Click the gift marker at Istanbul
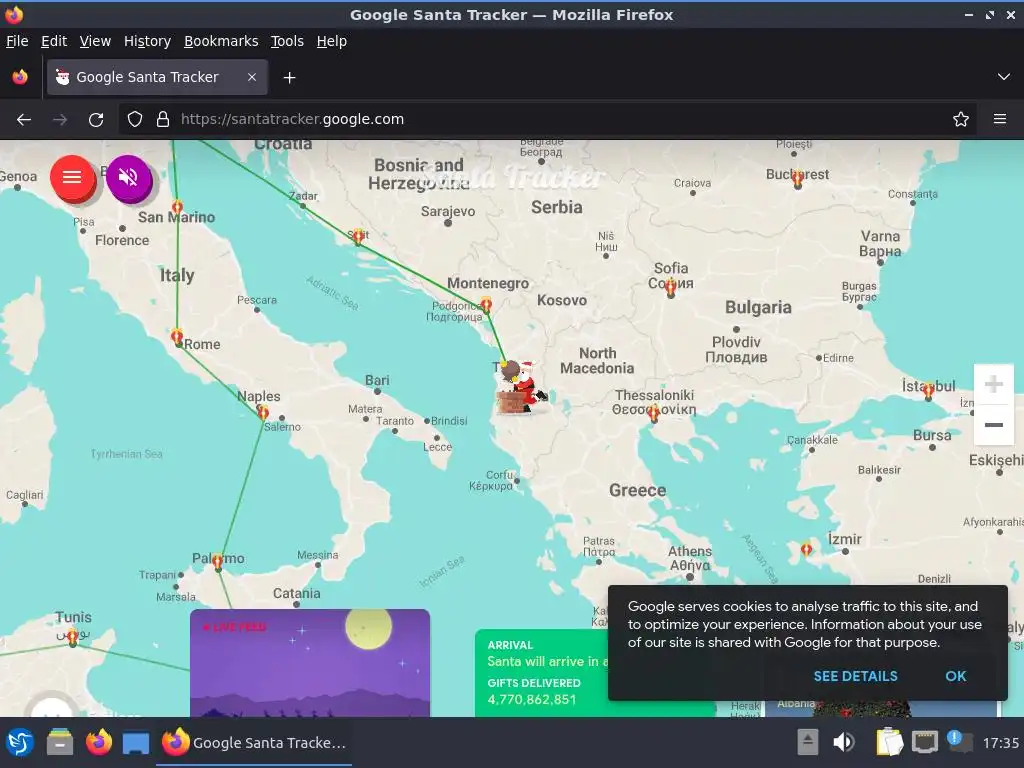This screenshot has width=1024, height=768. 928,391
